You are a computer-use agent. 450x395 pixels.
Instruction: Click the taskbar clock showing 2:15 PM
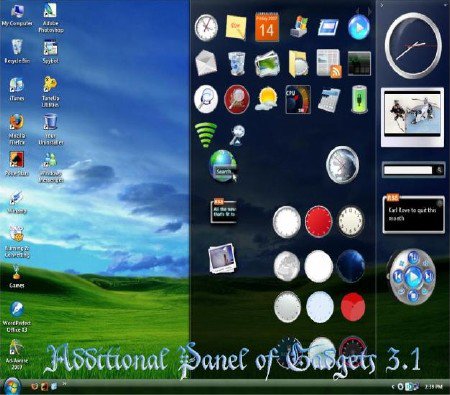click(x=434, y=387)
